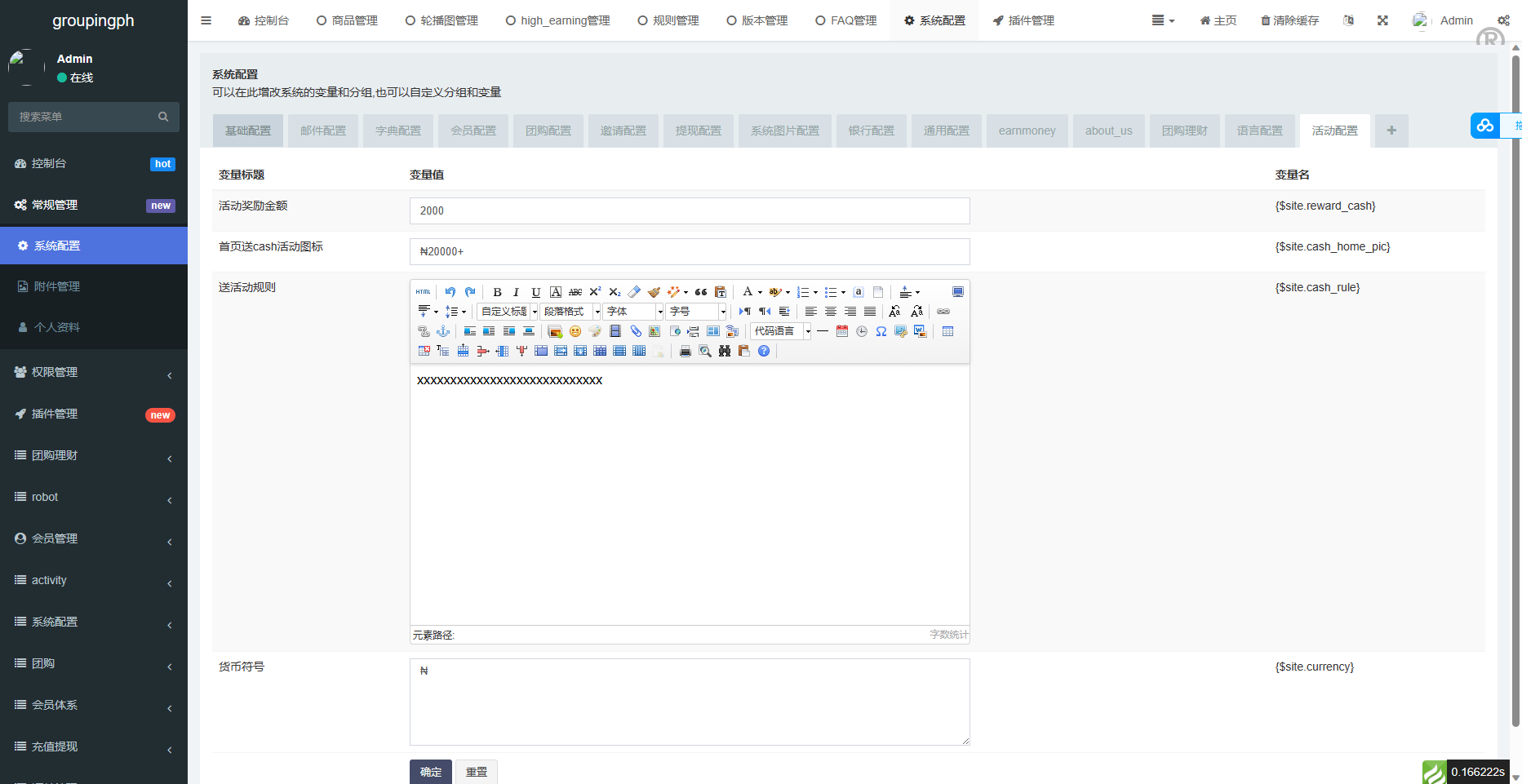Screen dimensions: 1522x784
Task: Click the 确定 submit button
Action: (x=430, y=772)
